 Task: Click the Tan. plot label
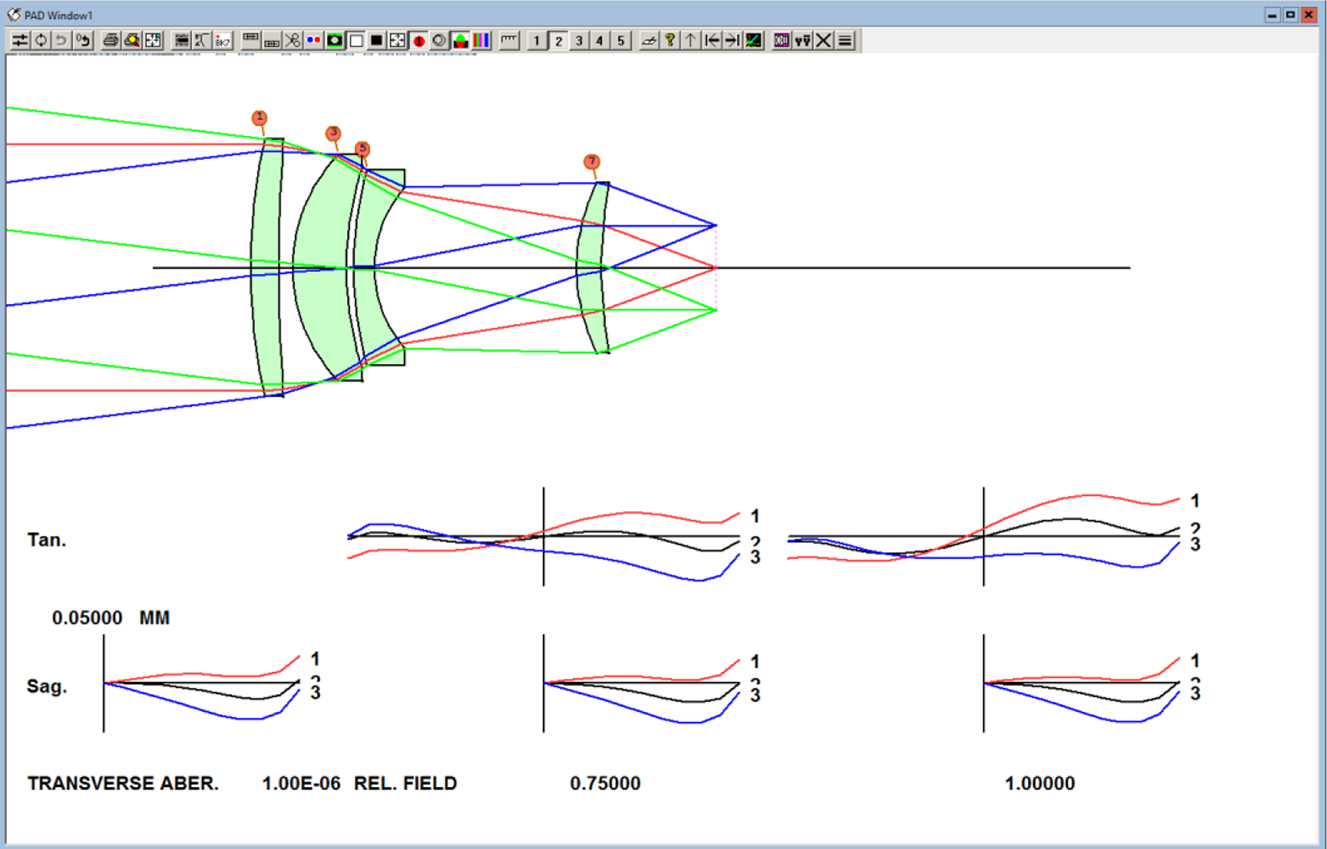[47, 540]
